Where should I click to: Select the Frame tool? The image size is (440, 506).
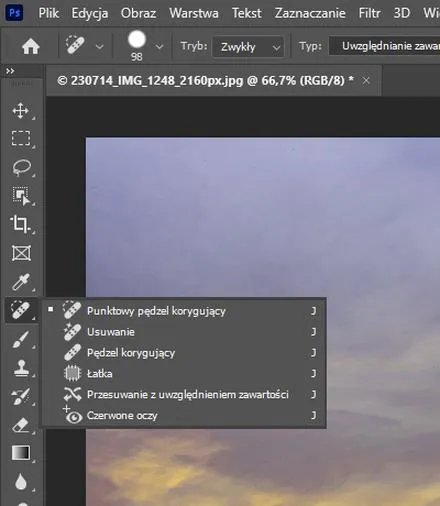coord(21,253)
